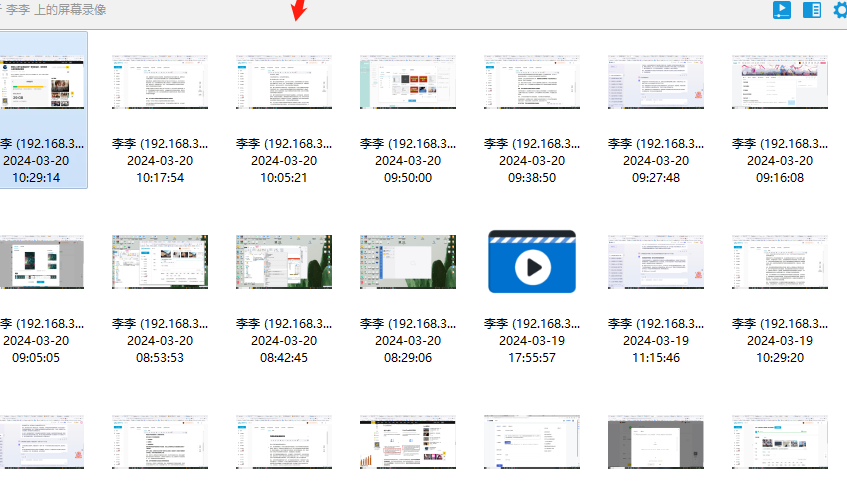The width and height of the screenshot is (847, 485).
Task: Select the thumbnail above the 09:16:08 timestamp
Action: point(780,82)
